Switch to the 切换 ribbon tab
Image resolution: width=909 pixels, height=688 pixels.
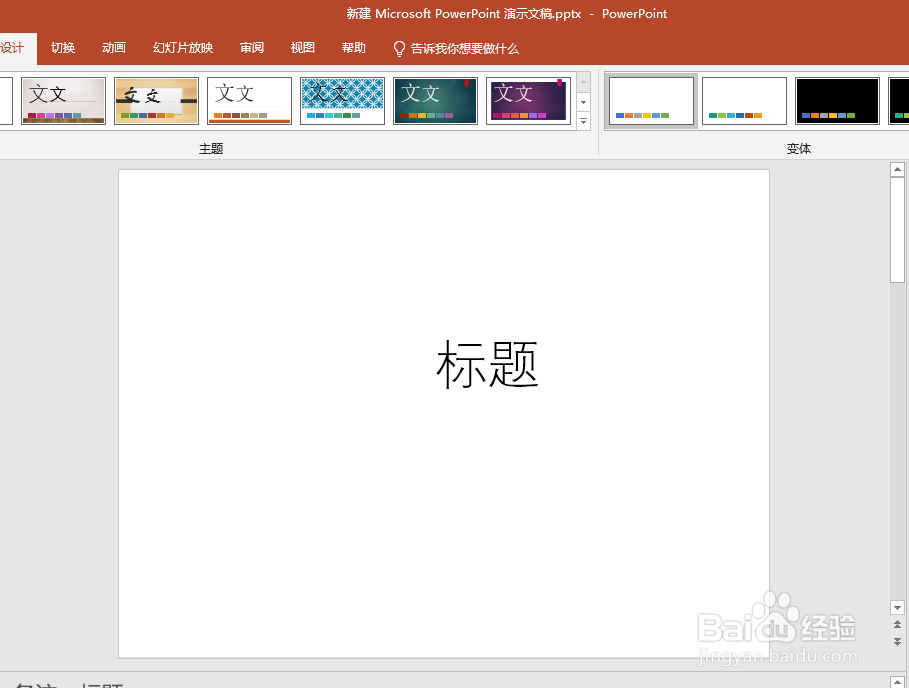click(x=62, y=48)
